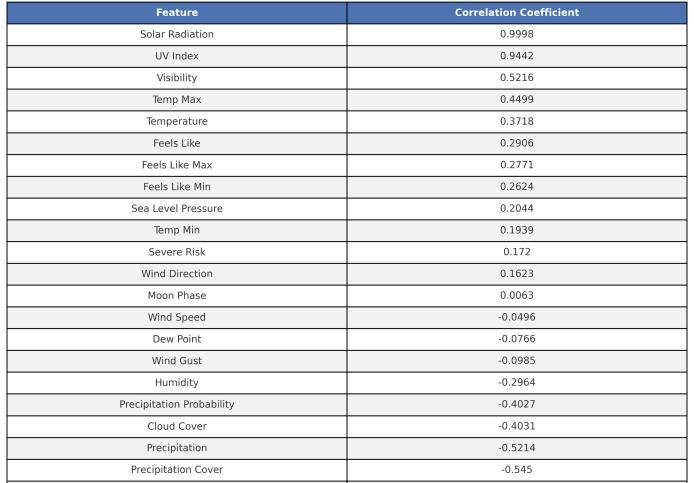Select the Precipitation Cover value -0.545

pos(517,470)
